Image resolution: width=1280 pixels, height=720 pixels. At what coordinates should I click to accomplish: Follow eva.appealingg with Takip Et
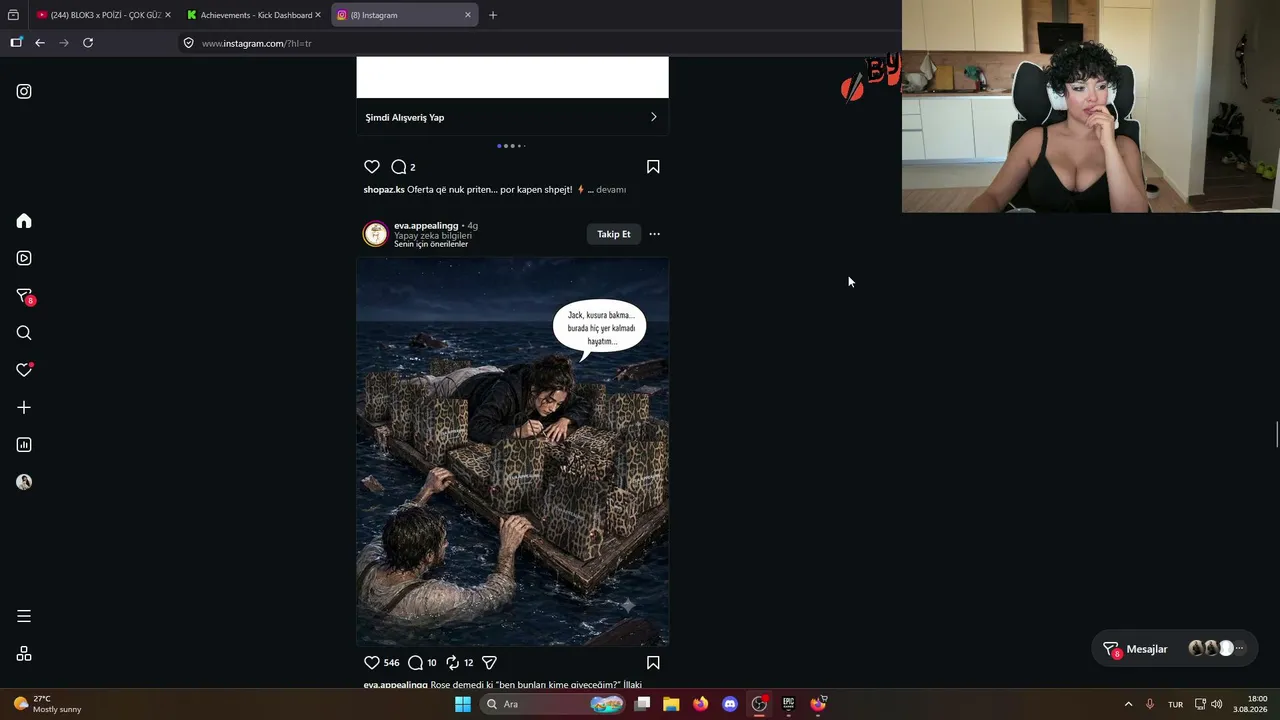pos(614,234)
